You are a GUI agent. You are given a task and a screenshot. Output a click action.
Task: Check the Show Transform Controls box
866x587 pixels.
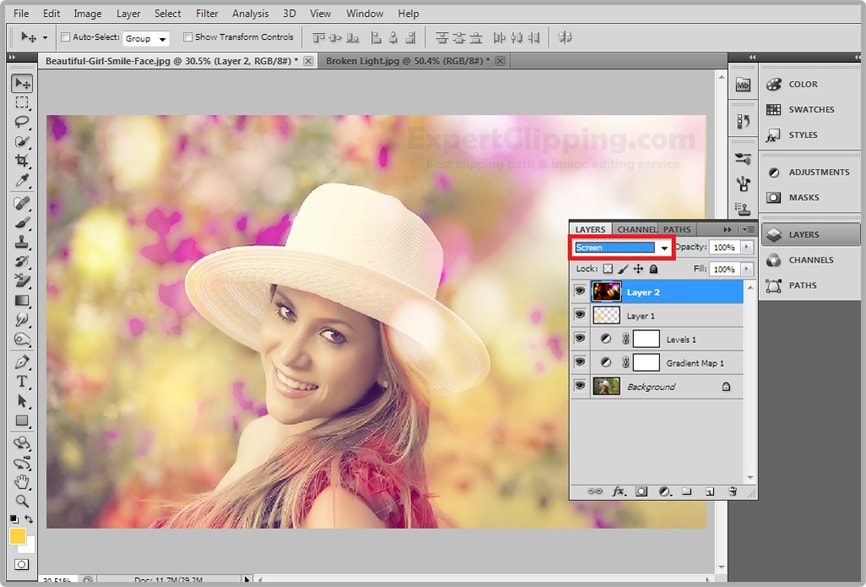(x=188, y=38)
